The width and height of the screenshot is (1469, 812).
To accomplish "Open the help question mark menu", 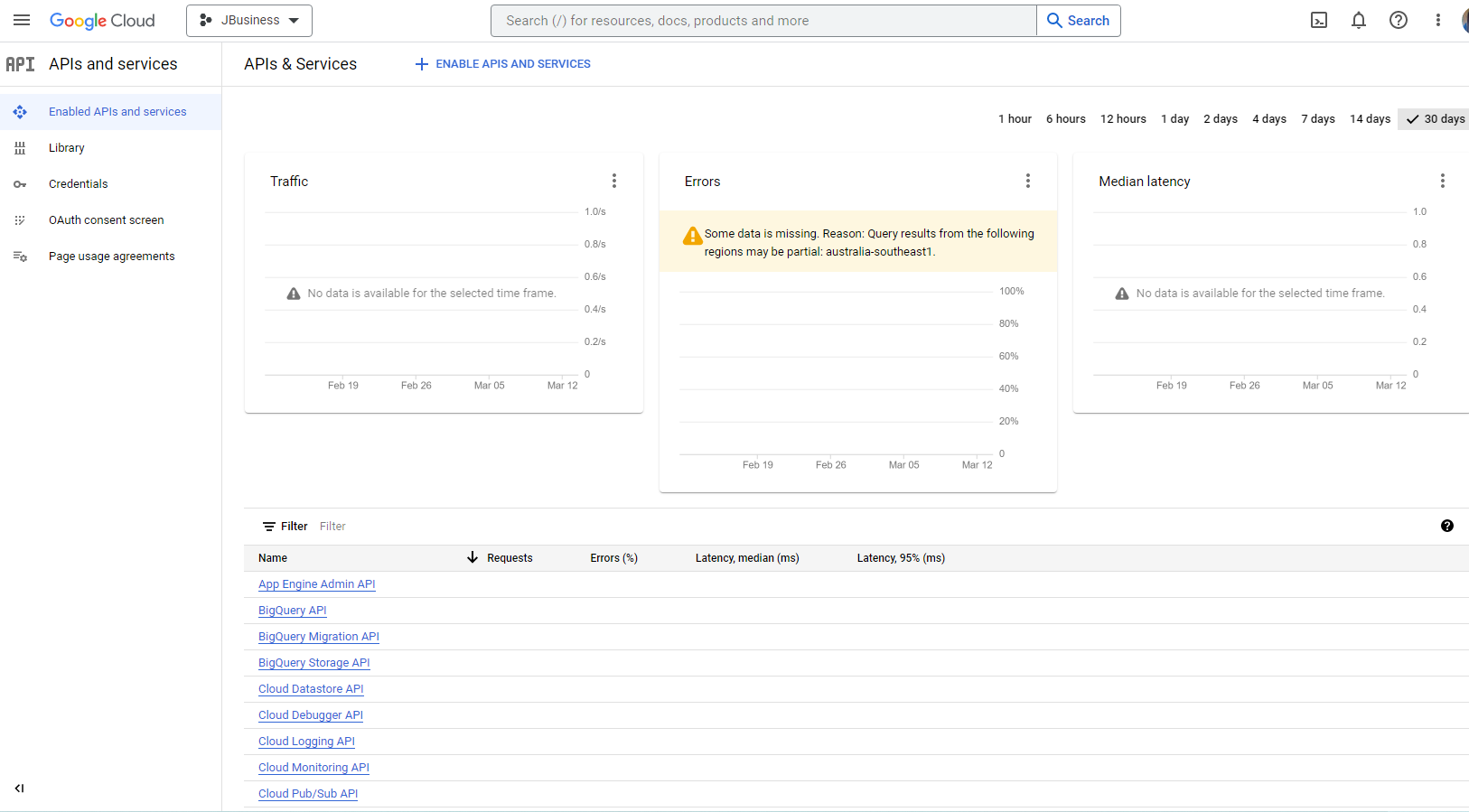I will [1398, 20].
